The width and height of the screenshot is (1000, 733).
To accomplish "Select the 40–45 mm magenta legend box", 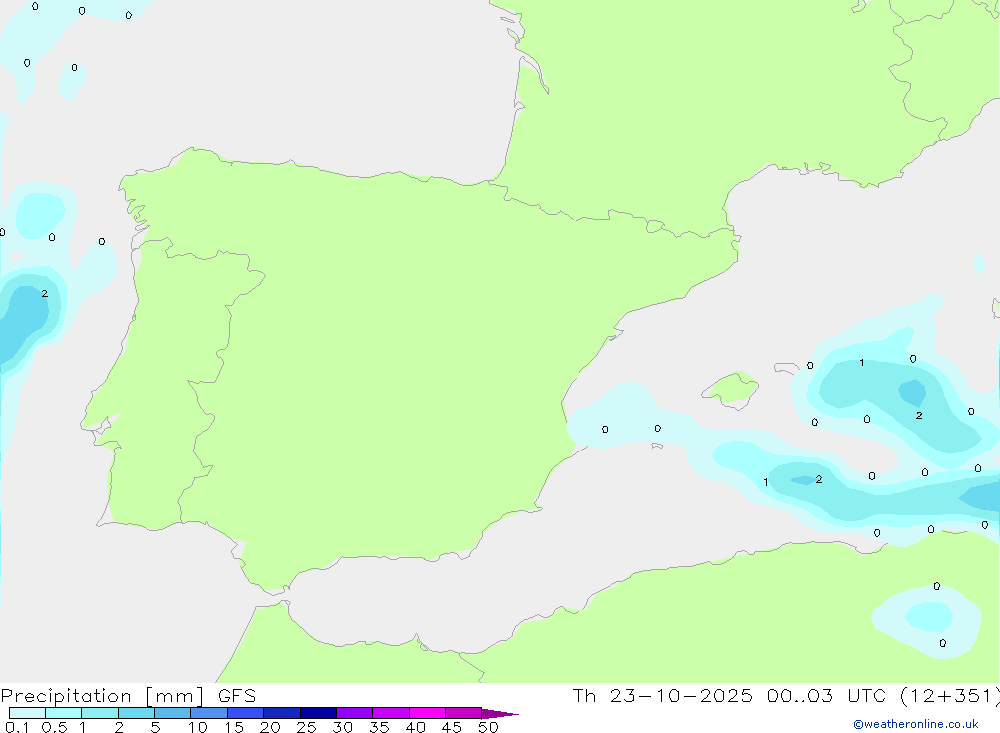I will pos(427,713).
